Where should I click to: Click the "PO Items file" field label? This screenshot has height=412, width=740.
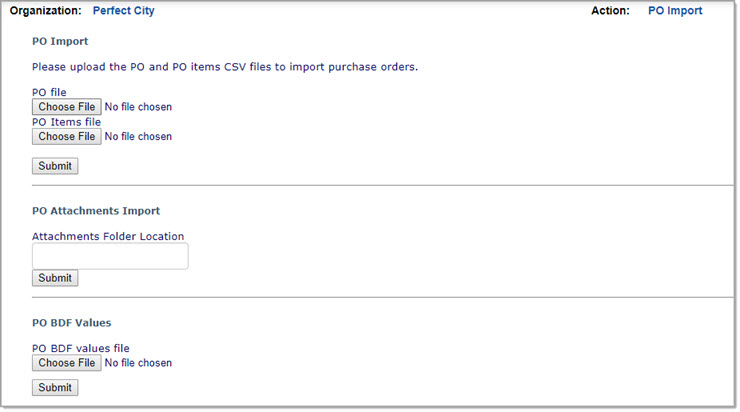pos(66,122)
